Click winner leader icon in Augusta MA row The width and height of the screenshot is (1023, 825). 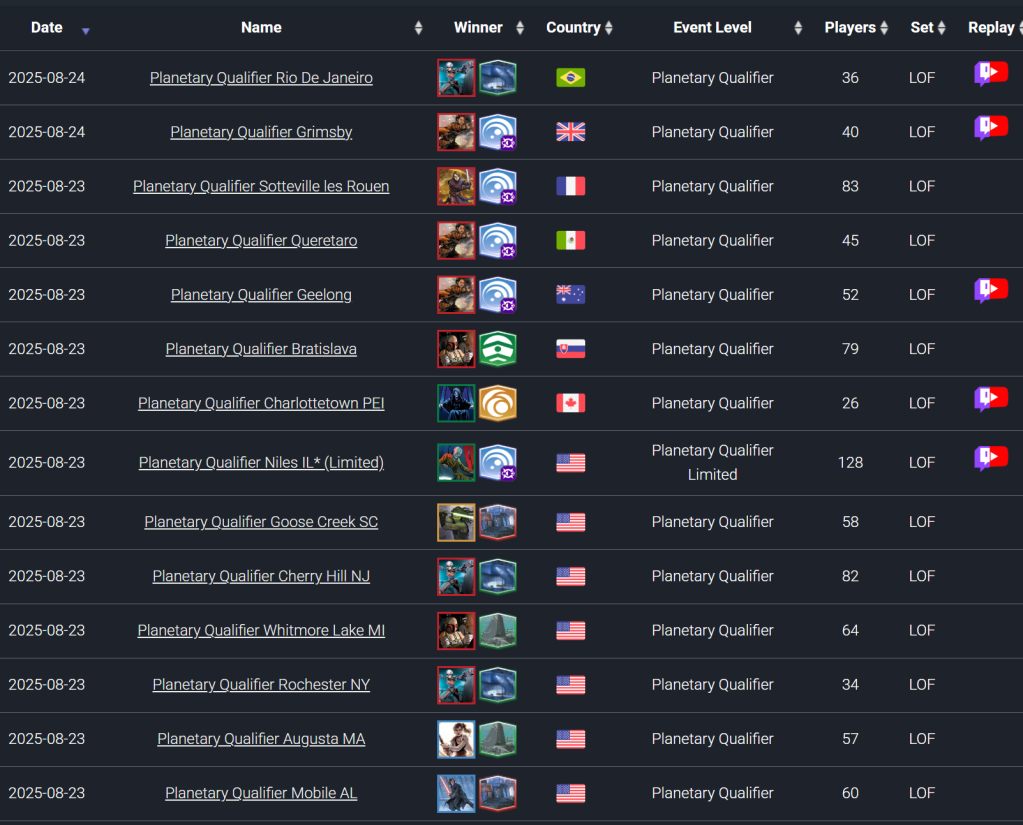click(x=456, y=739)
